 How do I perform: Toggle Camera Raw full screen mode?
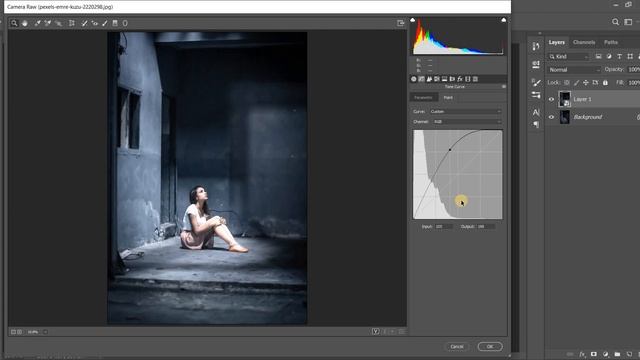point(401,23)
